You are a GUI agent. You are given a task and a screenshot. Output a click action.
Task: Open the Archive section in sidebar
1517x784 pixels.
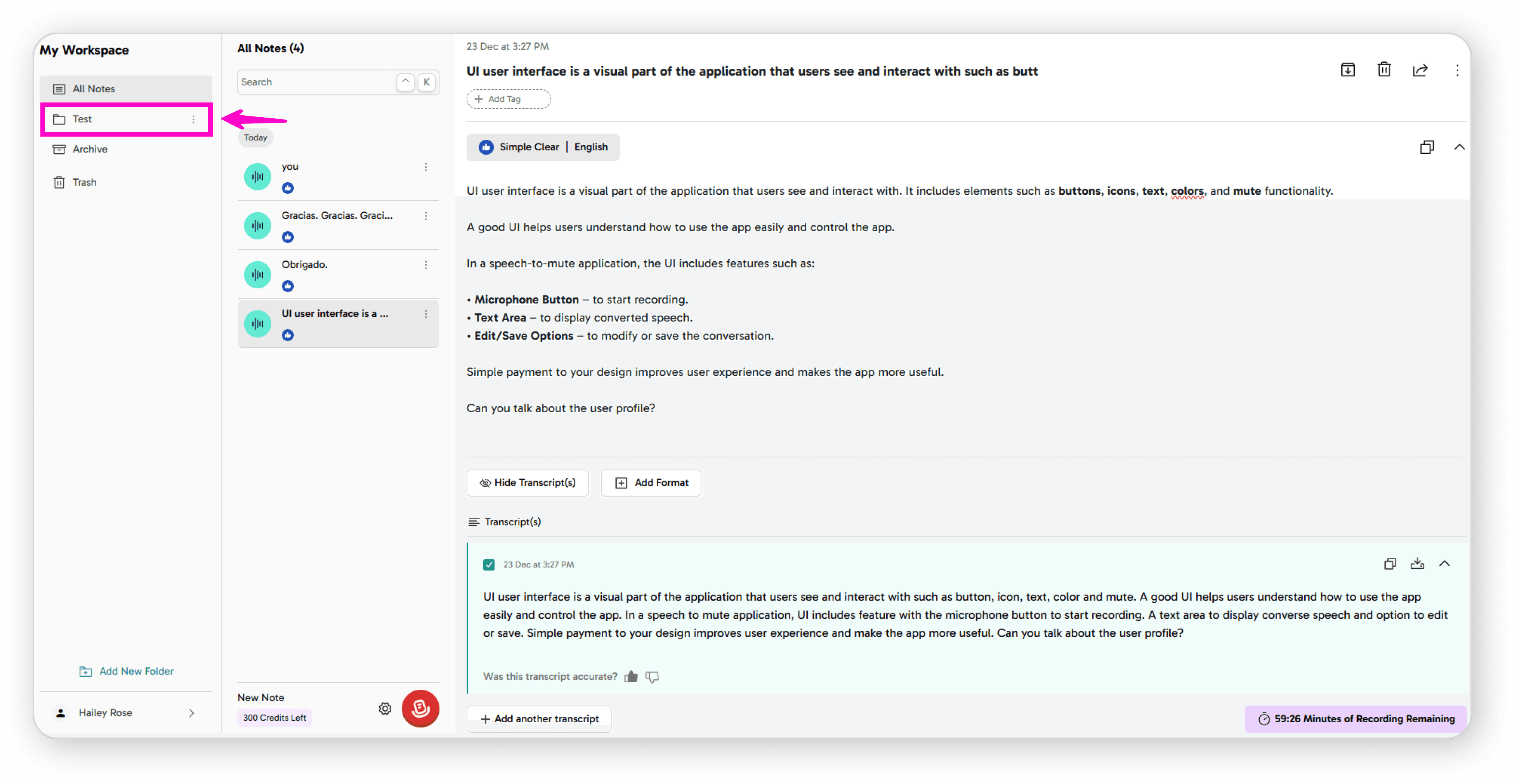(90, 149)
